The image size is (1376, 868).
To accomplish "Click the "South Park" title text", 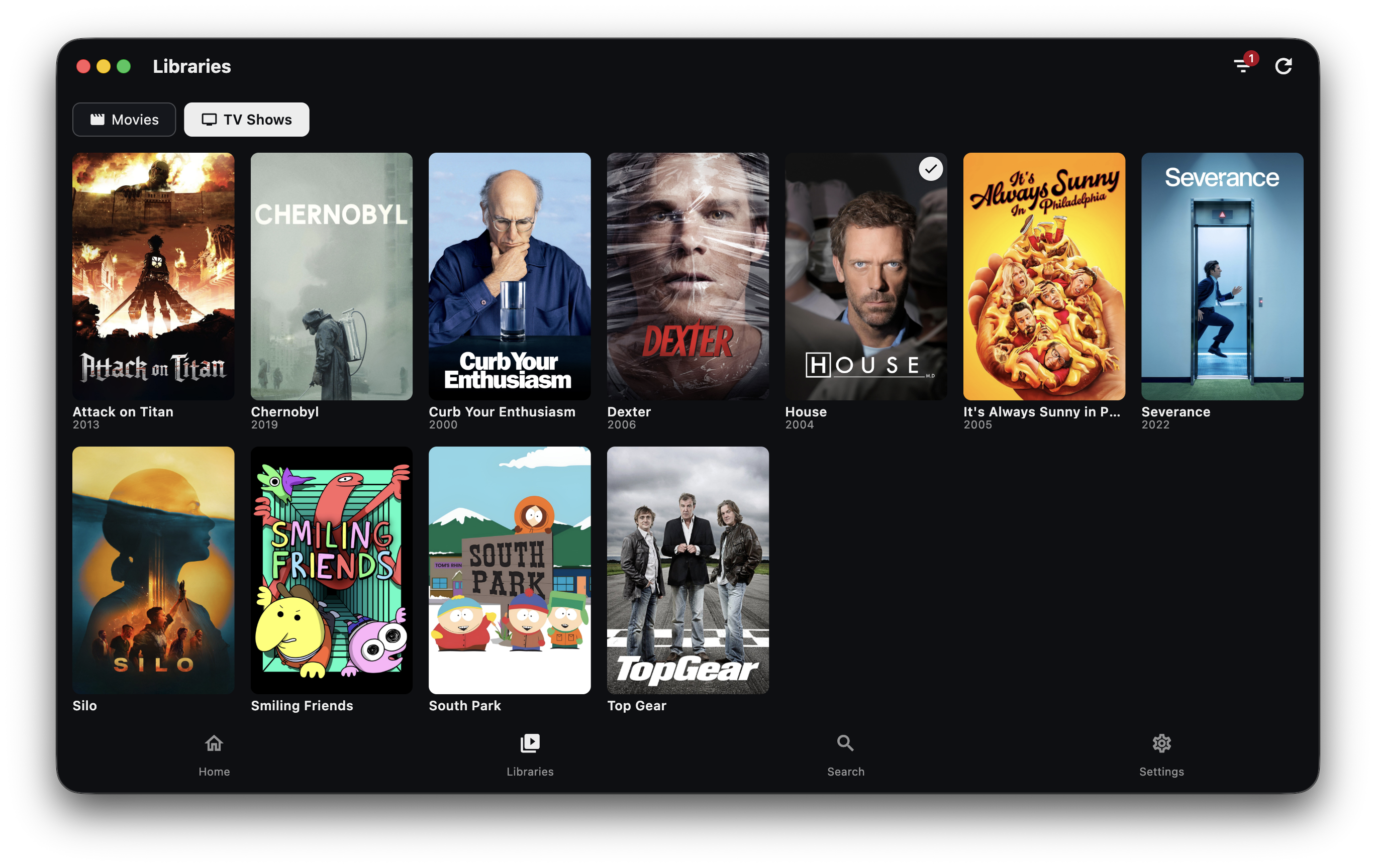I will (x=464, y=706).
